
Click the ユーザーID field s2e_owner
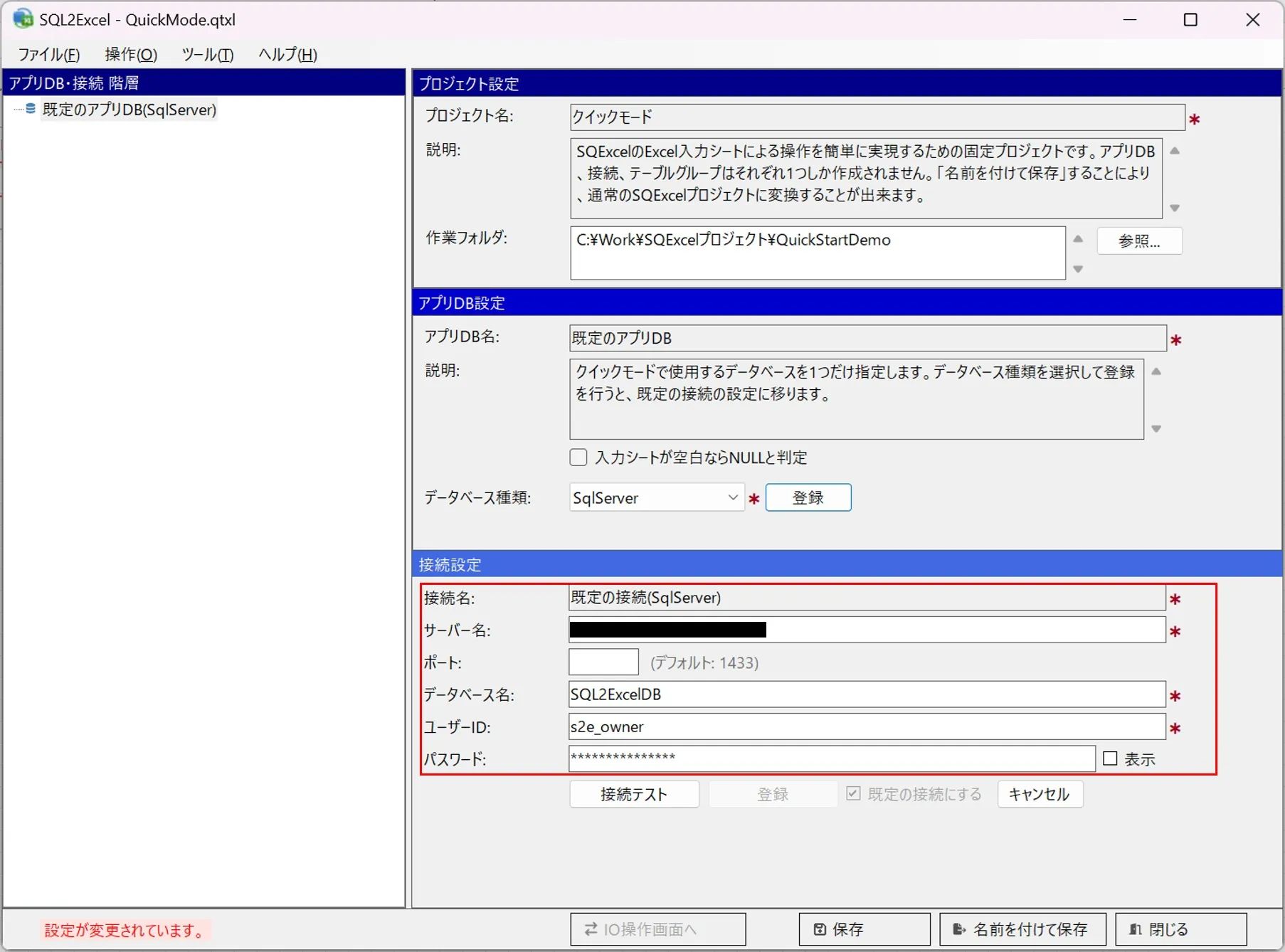pos(867,726)
